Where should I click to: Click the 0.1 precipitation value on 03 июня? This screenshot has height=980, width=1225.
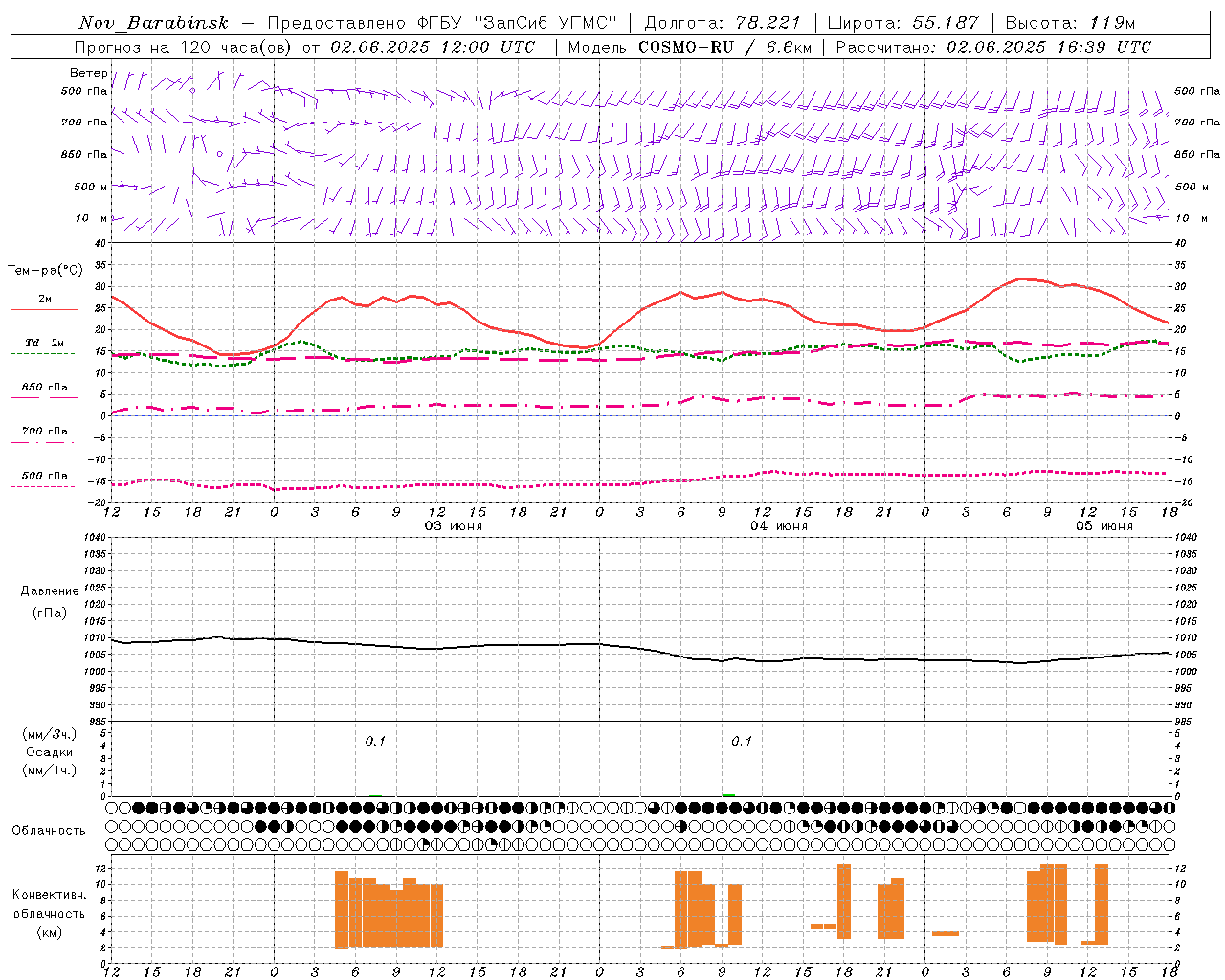375,741
